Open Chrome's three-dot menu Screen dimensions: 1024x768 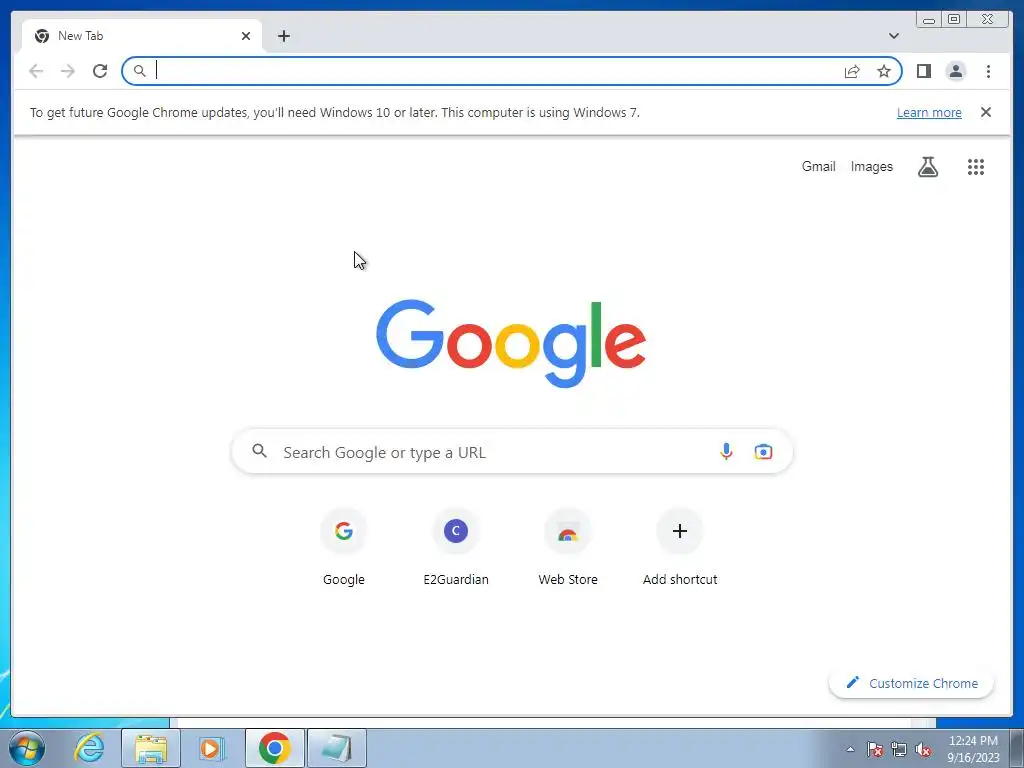tap(988, 71)
